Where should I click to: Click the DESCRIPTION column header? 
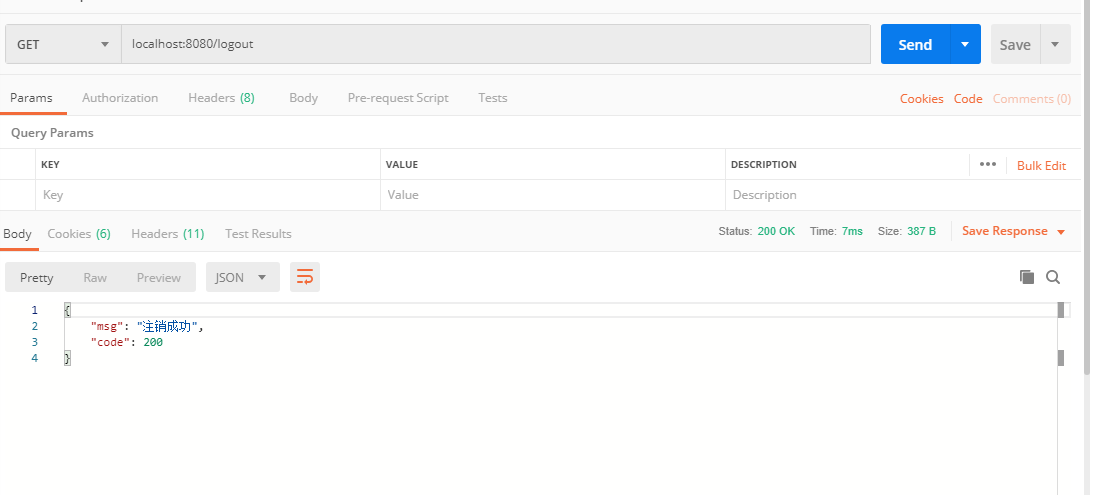(x=763, y=165)
